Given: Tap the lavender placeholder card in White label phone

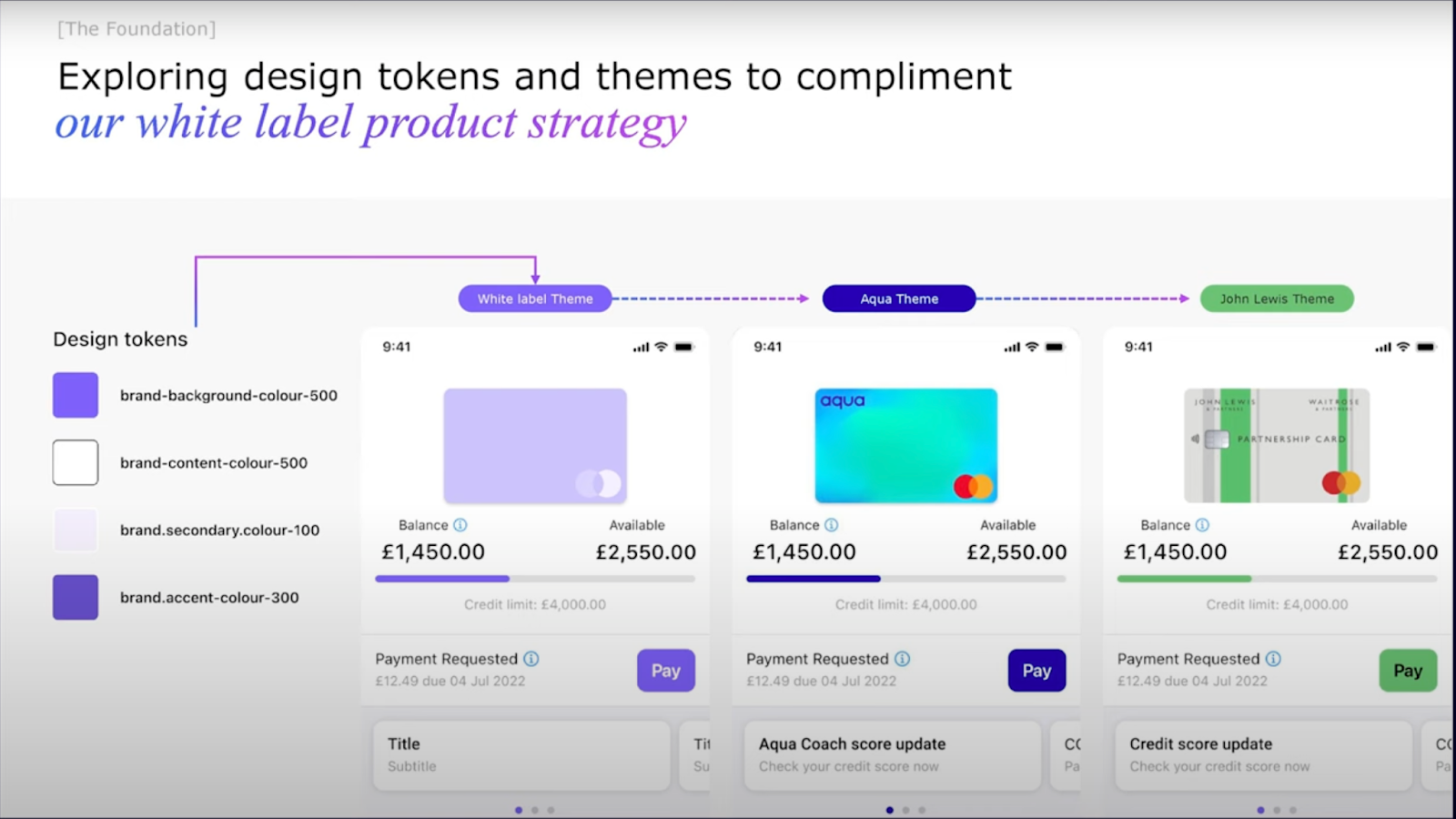Looking at the screenshot, I should coord(535,446).
